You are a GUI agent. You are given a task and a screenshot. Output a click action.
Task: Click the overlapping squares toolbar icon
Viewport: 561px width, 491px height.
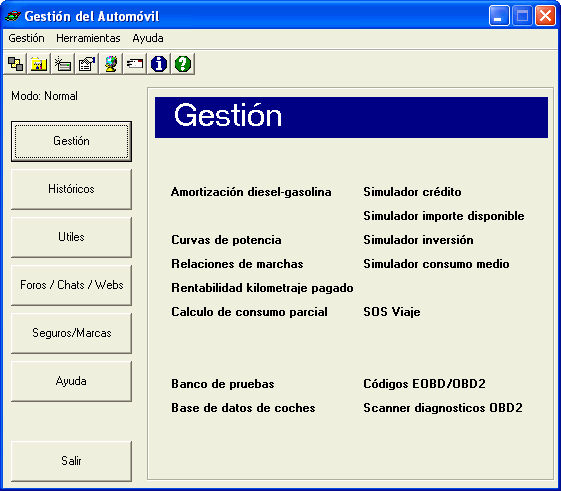(15, 64)
